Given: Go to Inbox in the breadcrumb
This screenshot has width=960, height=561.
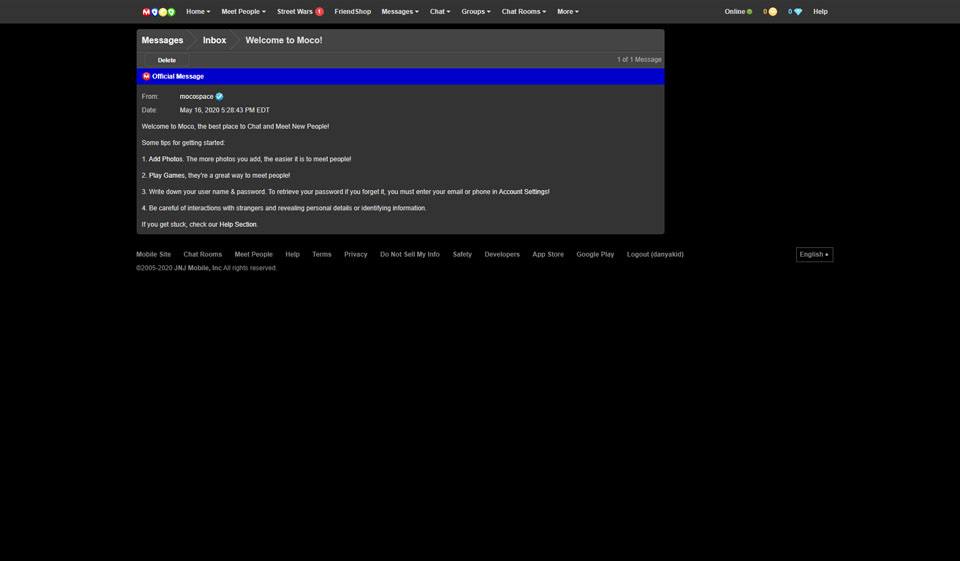Looking at the screenshot, I should click(214, 40).
